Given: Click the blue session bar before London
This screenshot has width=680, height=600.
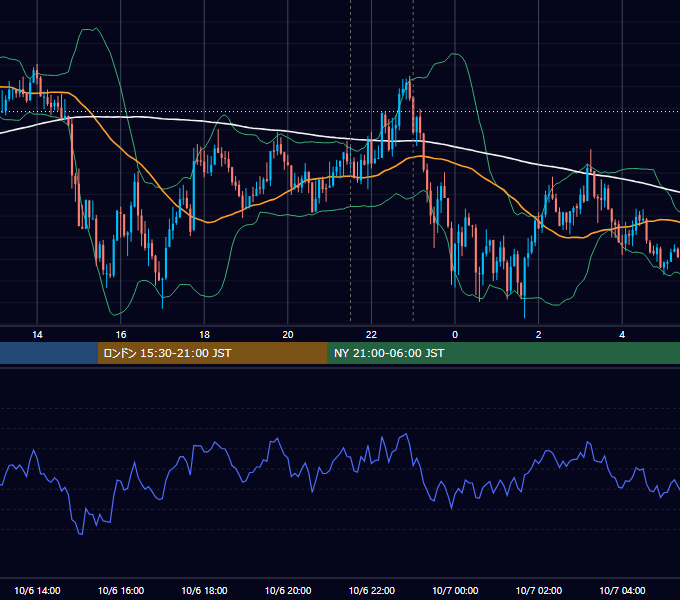Looking at the screenshot, I should pos(49,353).
